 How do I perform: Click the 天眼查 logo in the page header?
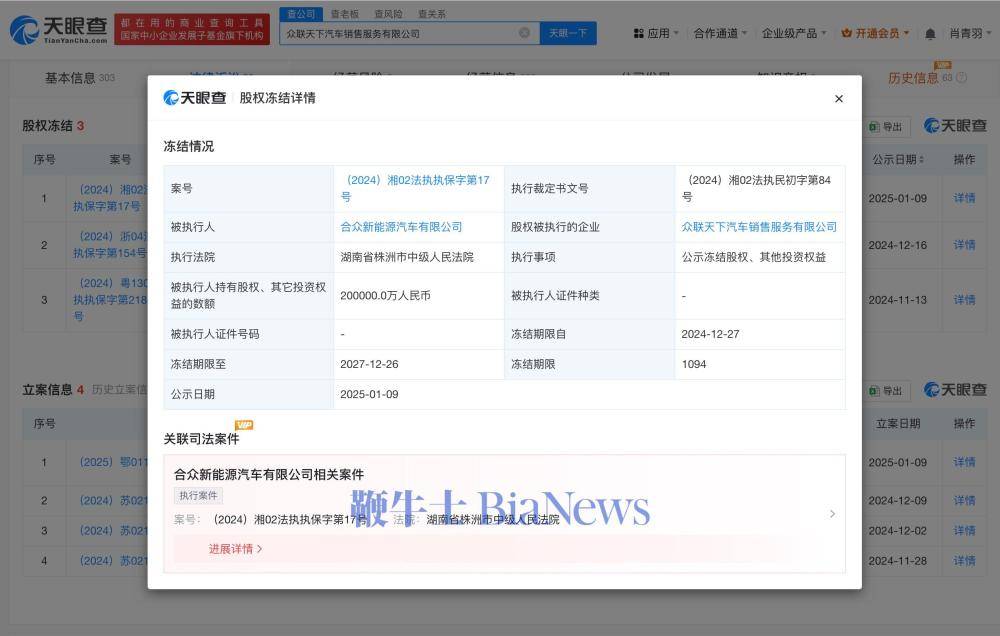[59, 29]
